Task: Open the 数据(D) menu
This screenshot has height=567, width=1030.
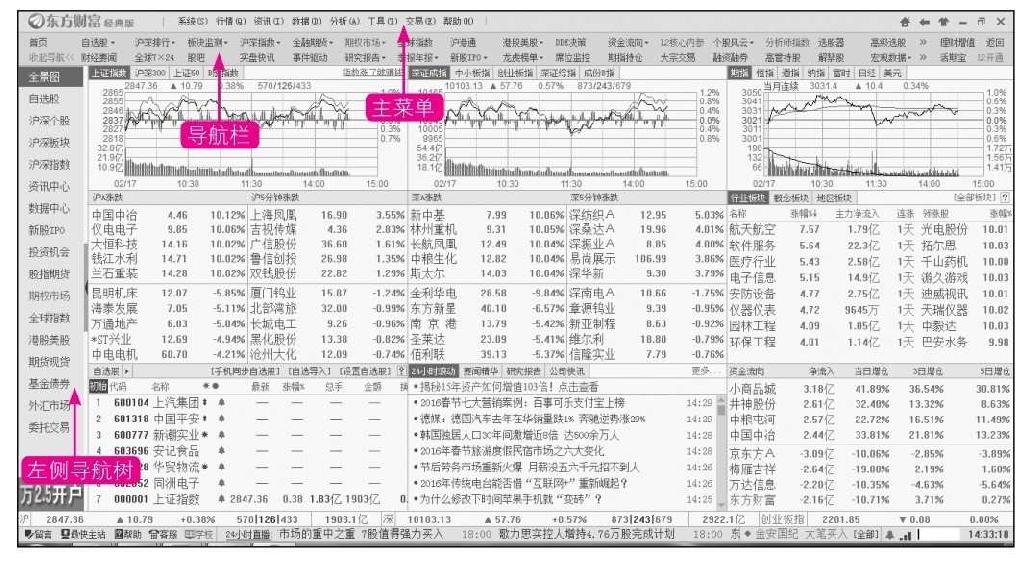Action: point(307,22)
